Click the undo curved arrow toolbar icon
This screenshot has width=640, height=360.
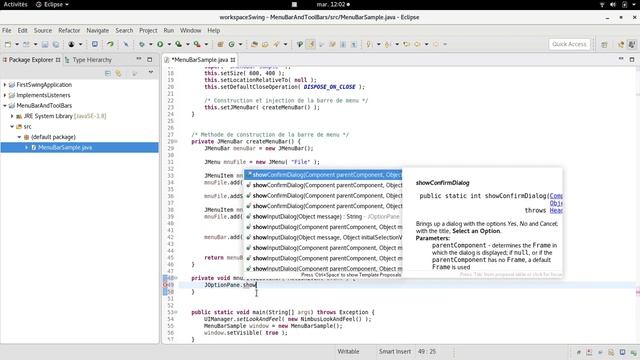(110, 44)
